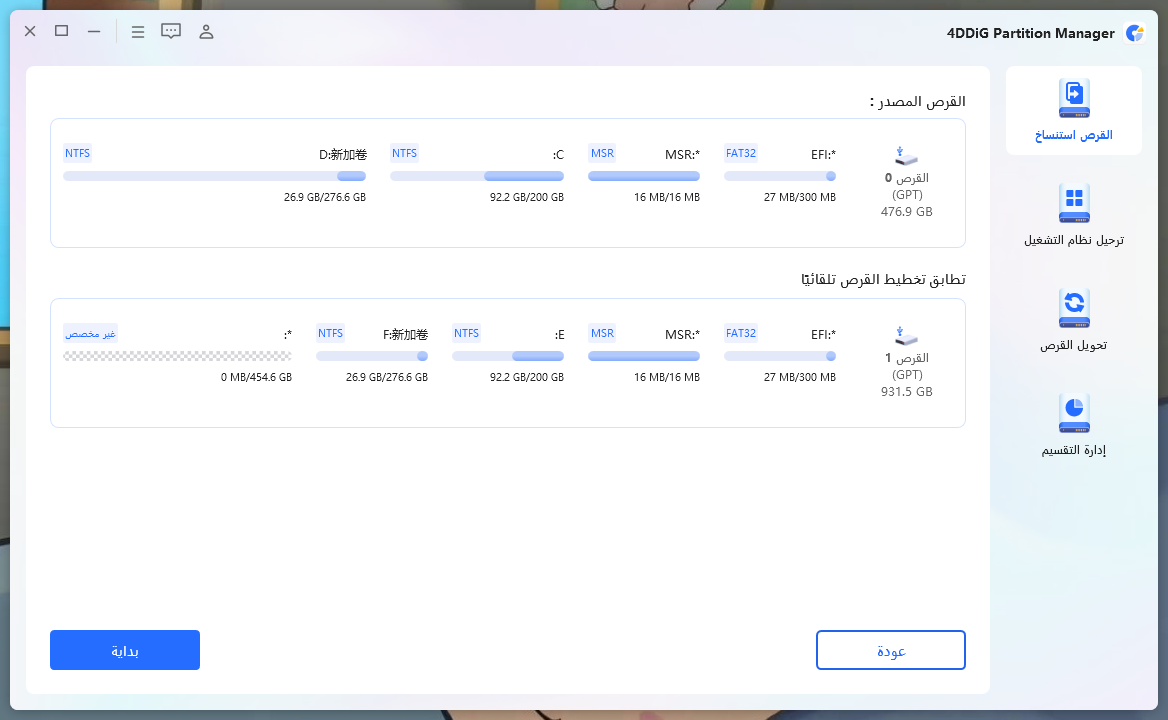
Task: Click the ترحيل نظام التشغيل label
Action: [x=1073, y=240]
